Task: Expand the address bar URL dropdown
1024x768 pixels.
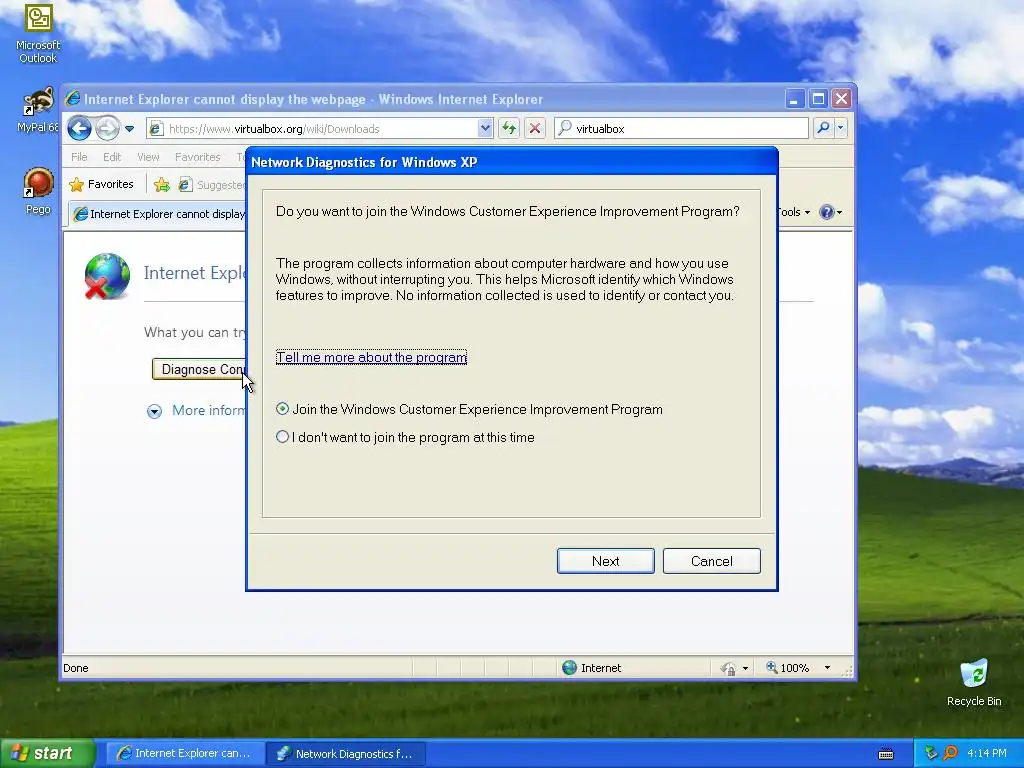Action: pyautogui.click(x=485, y=128)
